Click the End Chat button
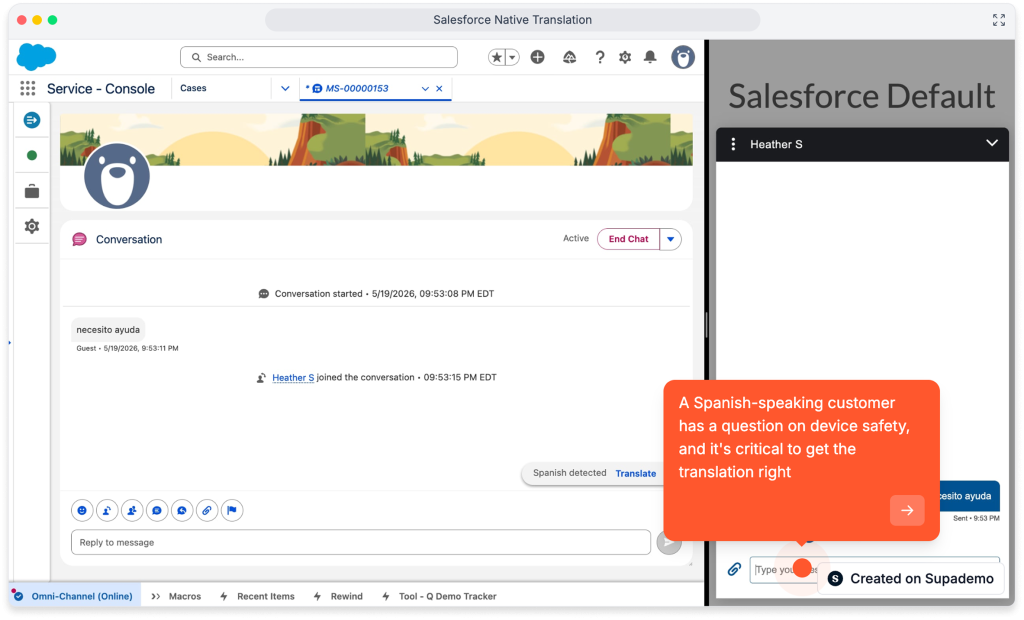Screen dimensions: 1024x620 (x=628, y=239)
